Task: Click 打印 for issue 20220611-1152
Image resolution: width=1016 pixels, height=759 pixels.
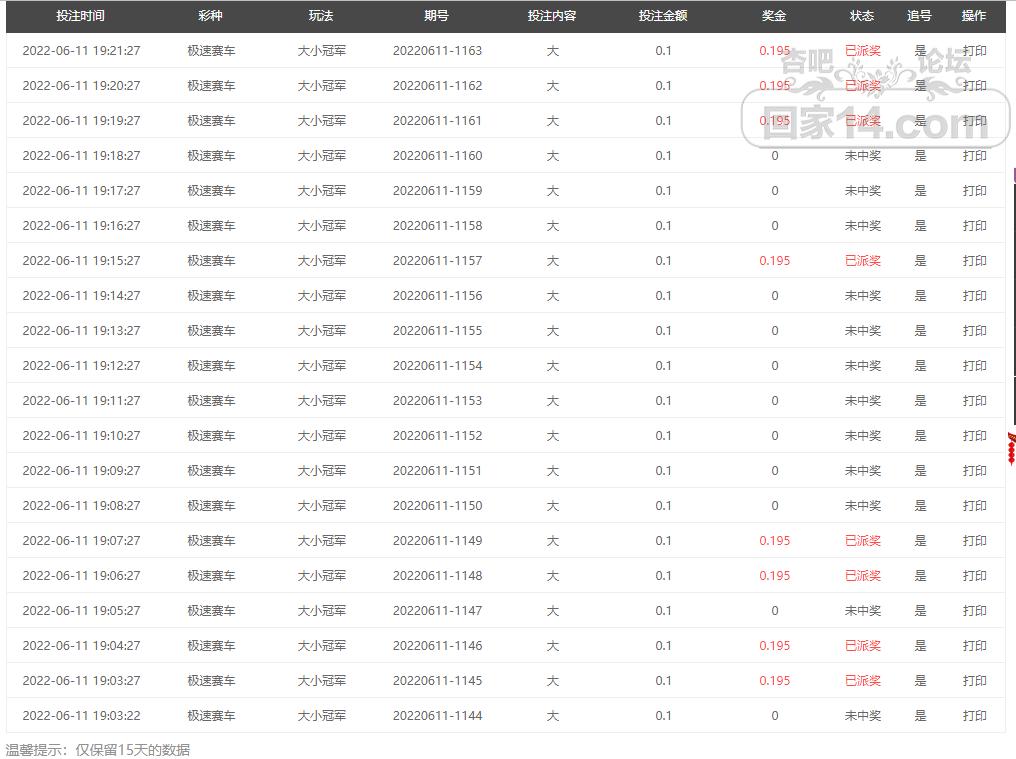Action: click(975, 436)
